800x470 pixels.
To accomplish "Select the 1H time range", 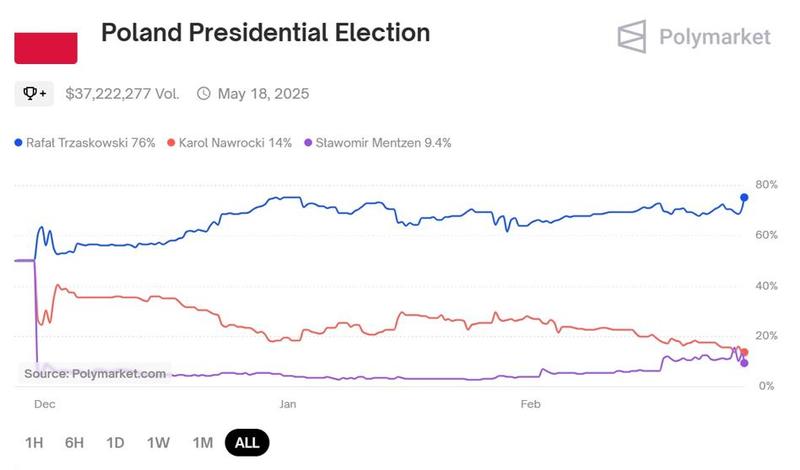I will click(34, 442).
